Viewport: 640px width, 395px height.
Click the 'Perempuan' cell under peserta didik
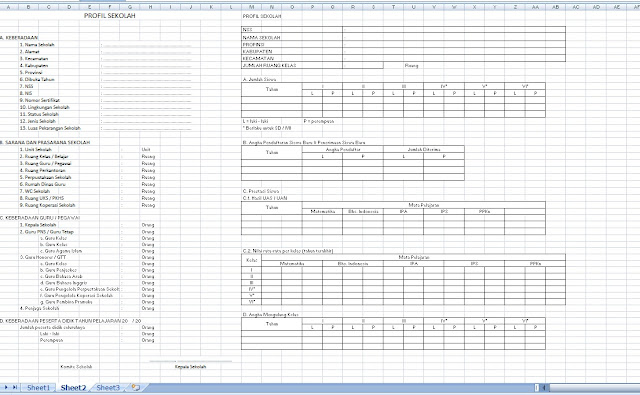[x=51, y=340]
